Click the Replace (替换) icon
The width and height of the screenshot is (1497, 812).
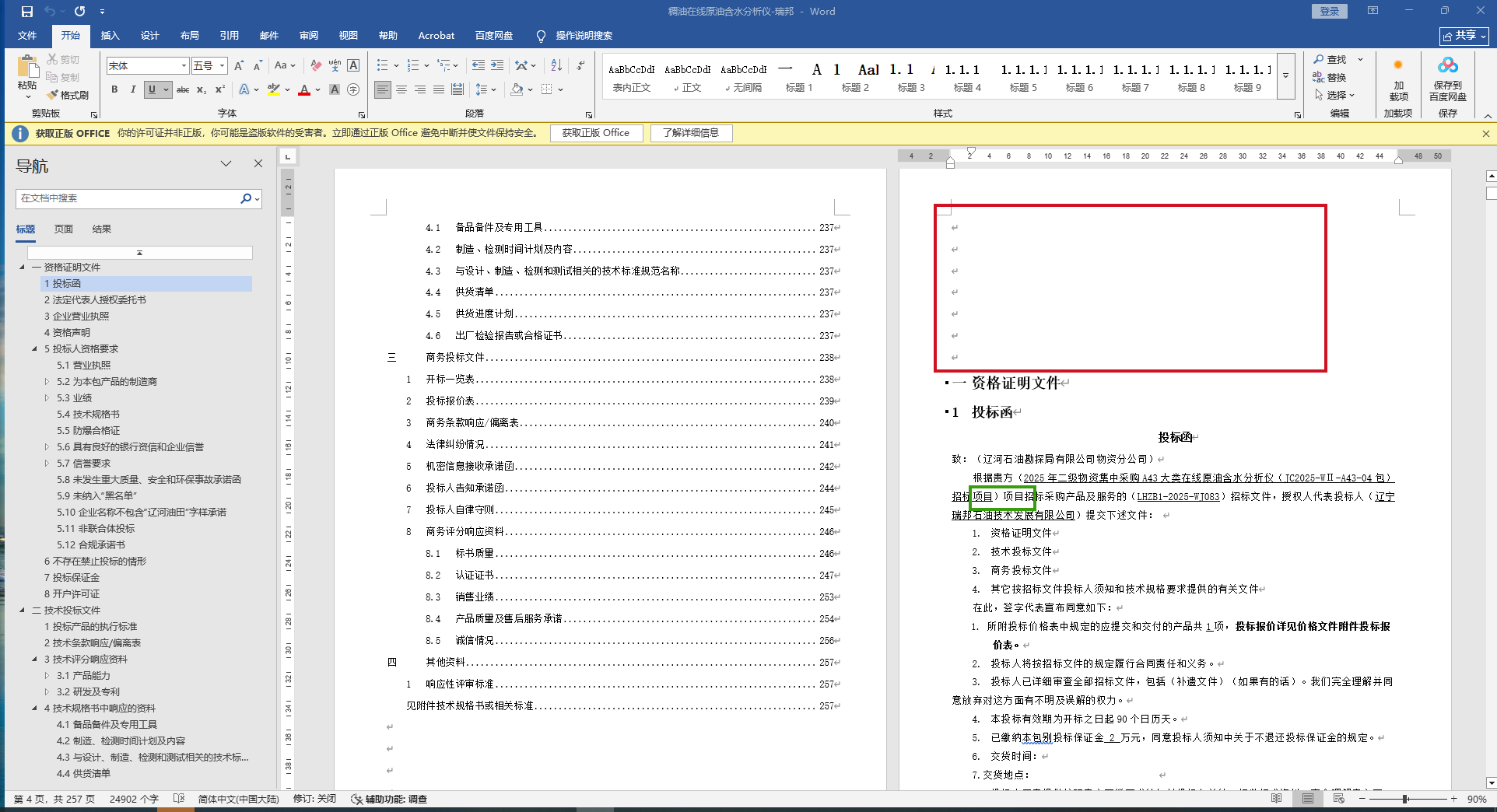[x=1330, y=77]
